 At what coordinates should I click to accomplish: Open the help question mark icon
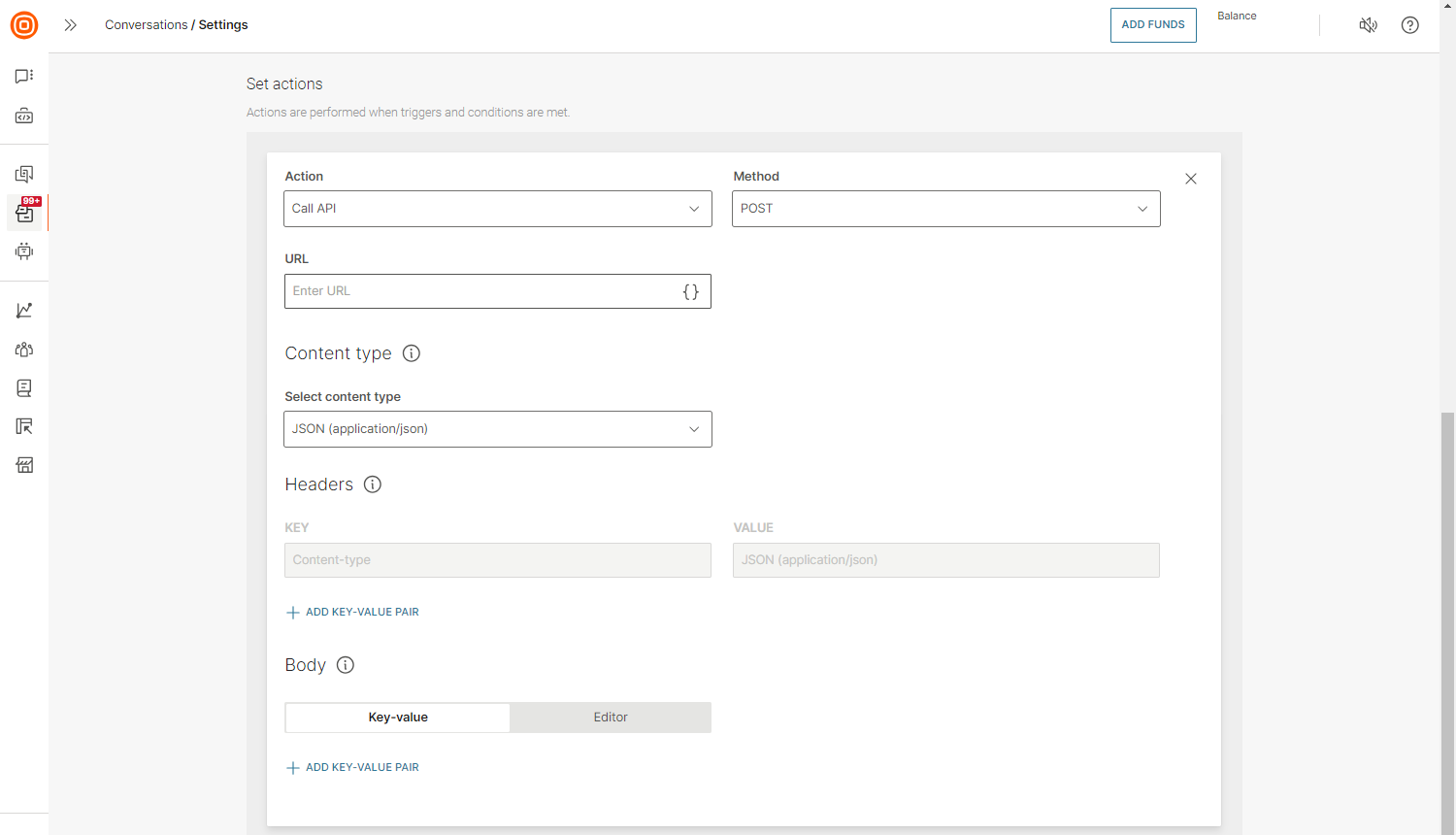(1409, 25)
